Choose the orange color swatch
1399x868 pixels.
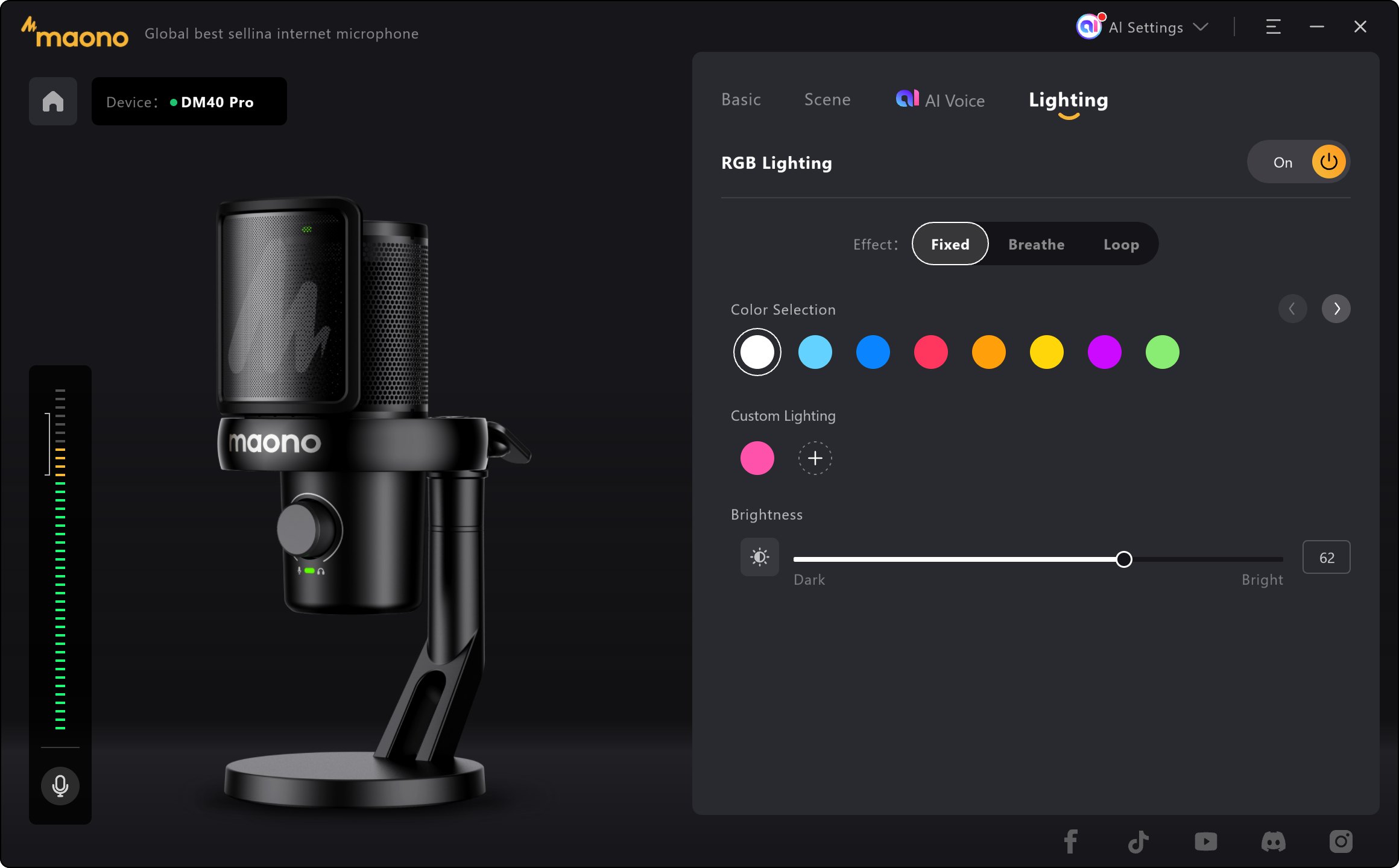pos(989,352)
